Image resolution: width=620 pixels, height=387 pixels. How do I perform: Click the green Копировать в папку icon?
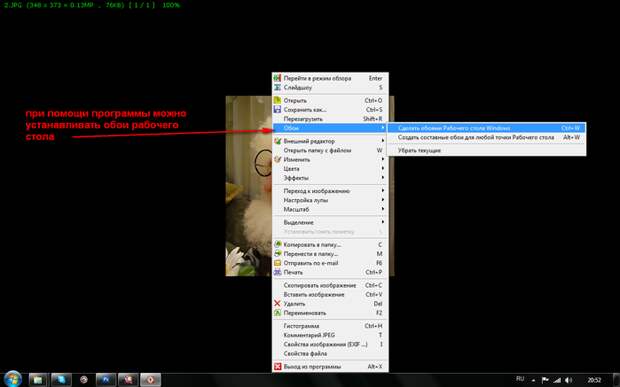coord(278,244)
